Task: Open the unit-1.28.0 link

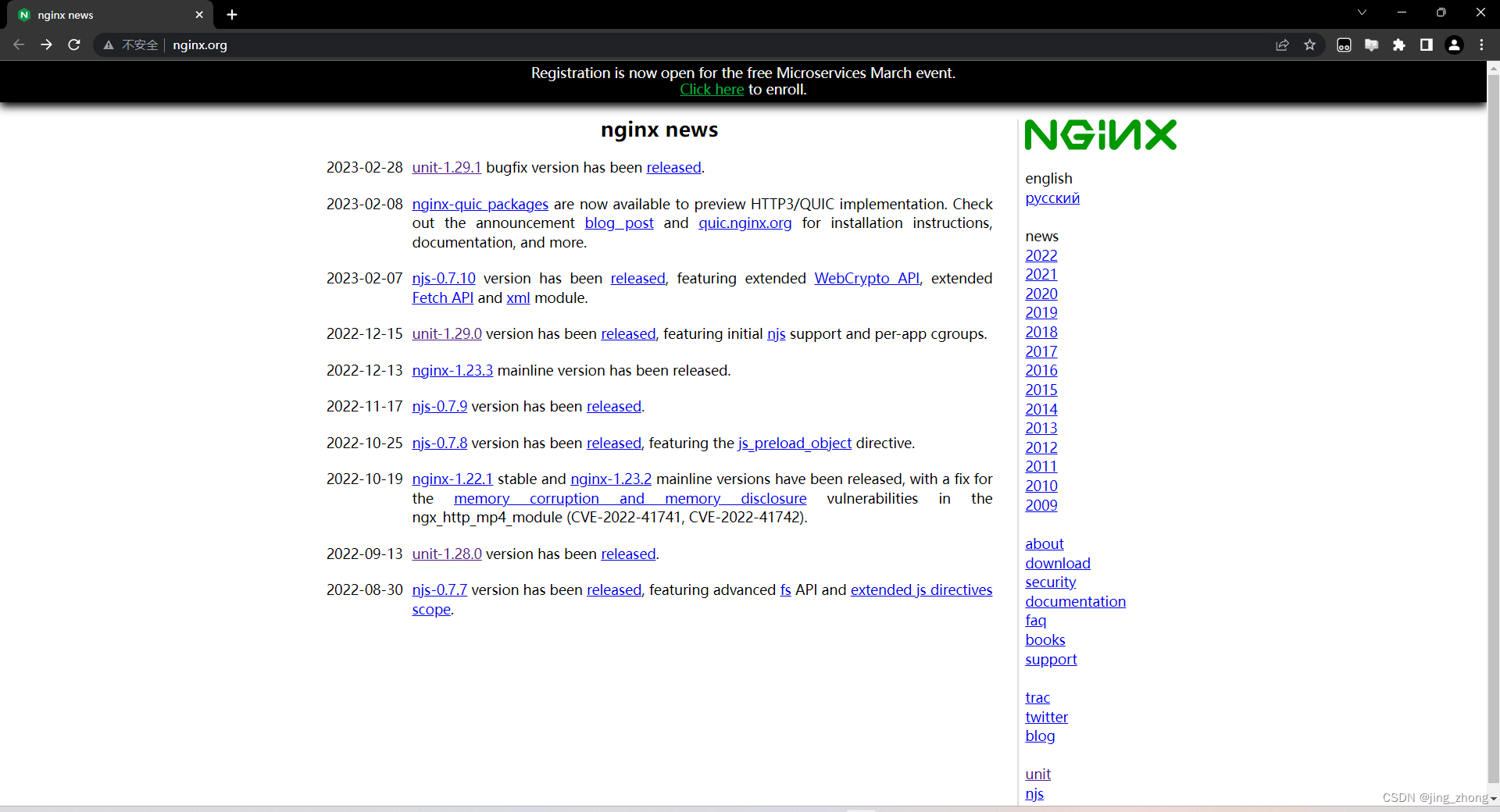Action: (x=446, y=554)
